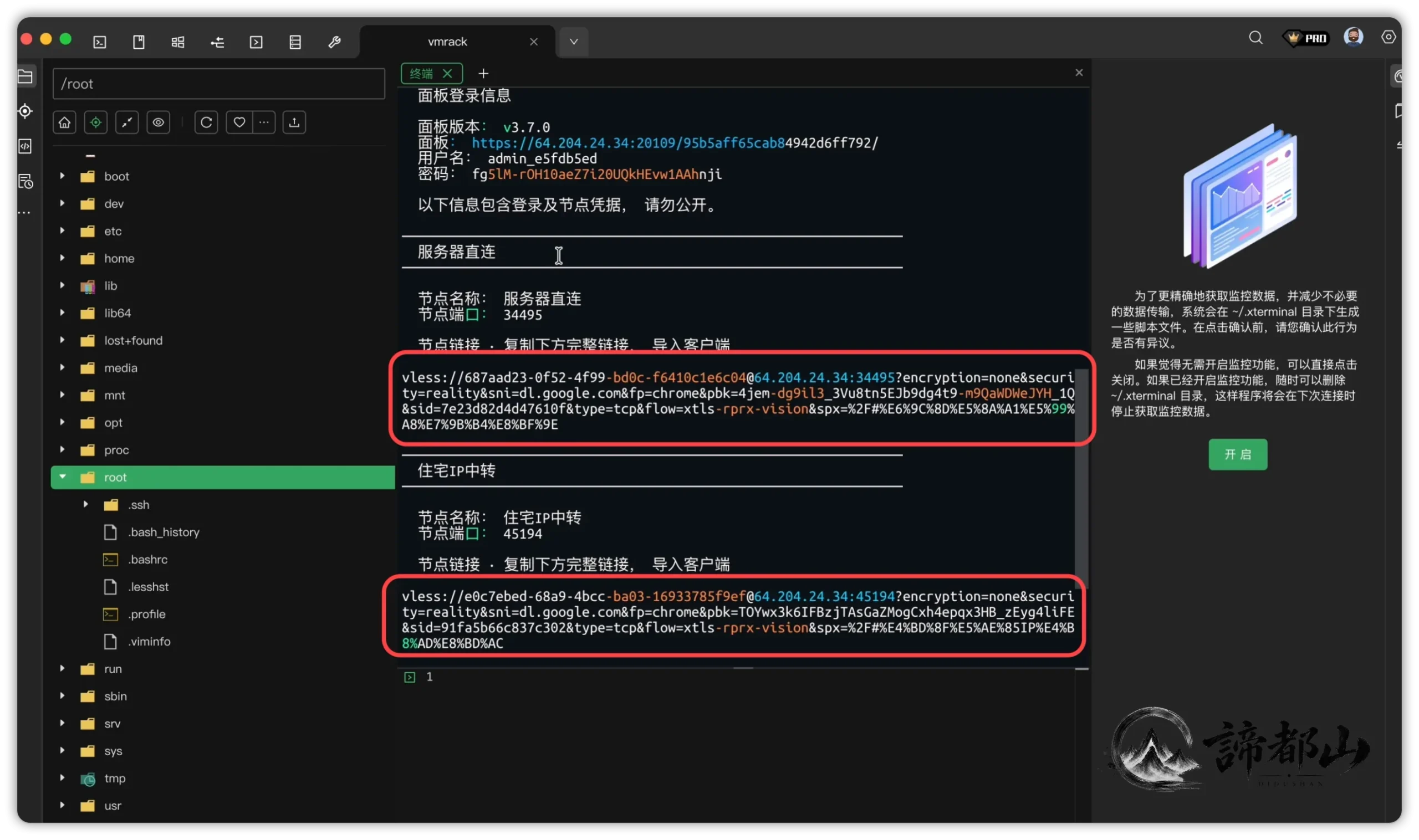Select the home folder row
1419x840 pixels.
coord(223,258)
